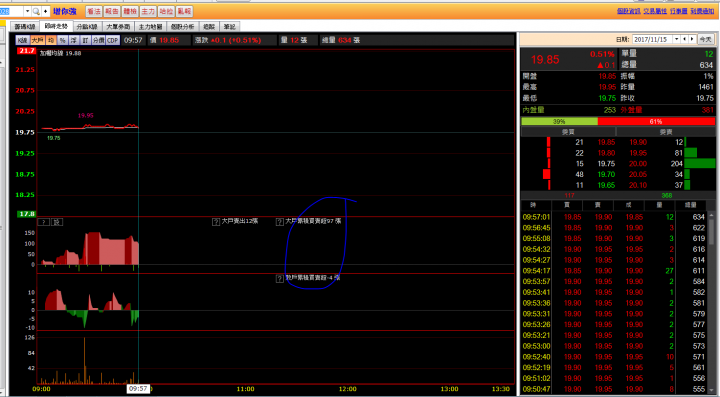Select the 09:54:17 trade row
This screenshot has height=397, width=720.
point(614,271)
